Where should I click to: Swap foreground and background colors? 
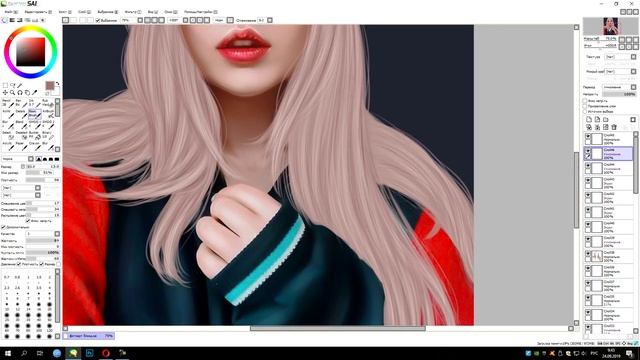coord(57,83)
